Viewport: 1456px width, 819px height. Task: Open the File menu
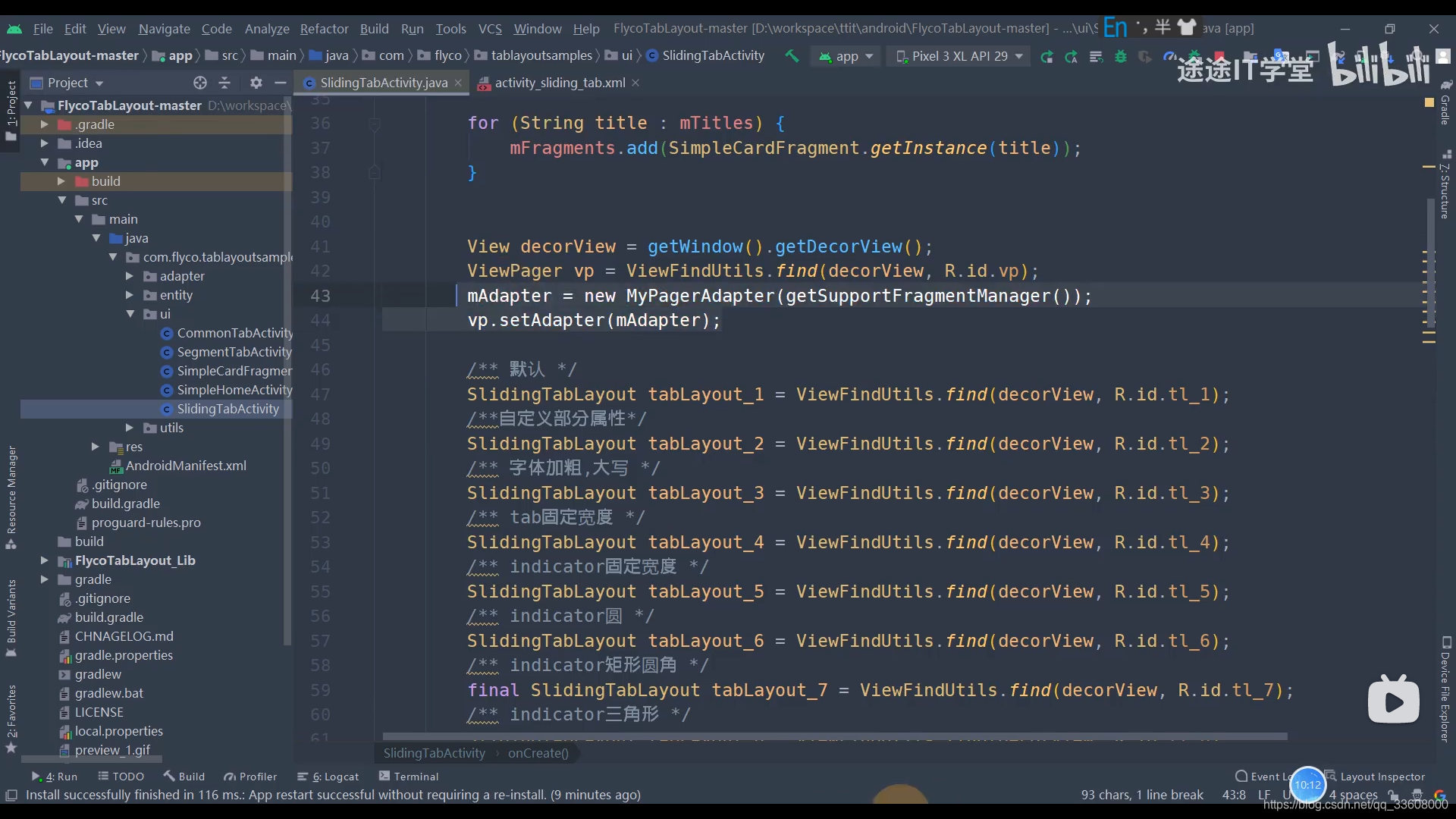(43, 29)
